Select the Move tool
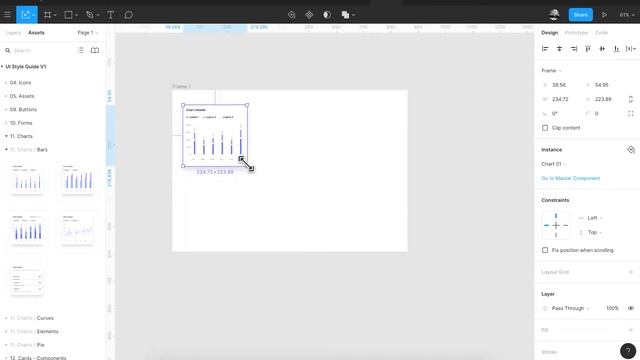 pyautogui.click(x=26, y=15)
